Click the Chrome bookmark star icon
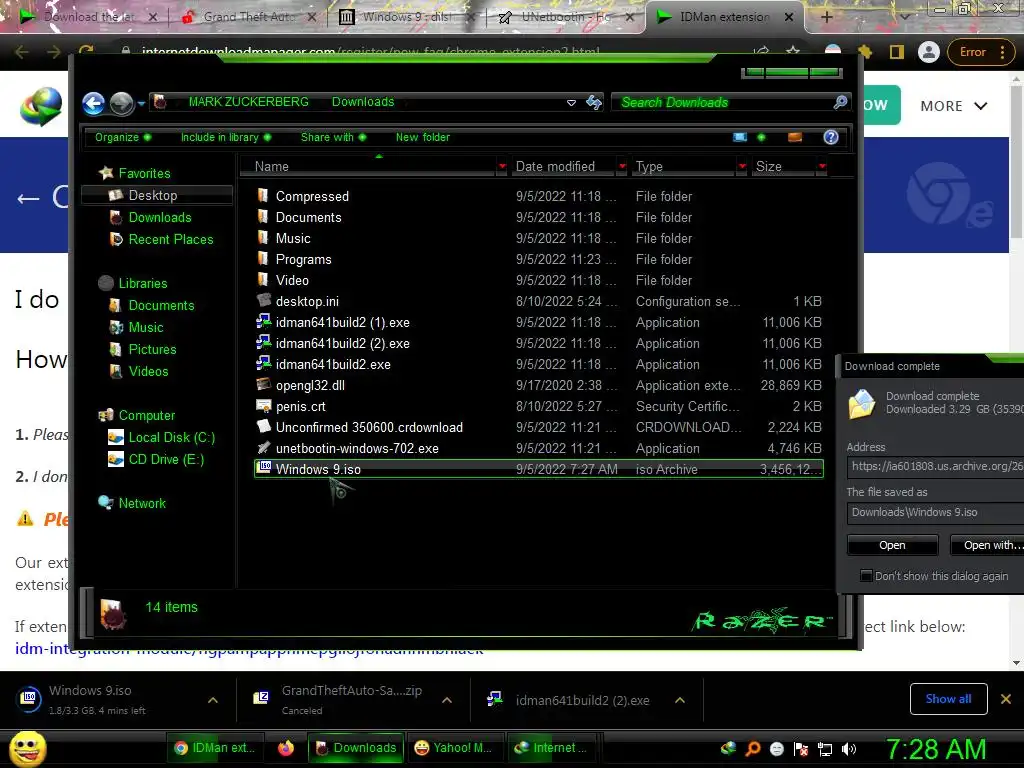Viewport: 1024px width, 768px height. click(x=792, y=52)
